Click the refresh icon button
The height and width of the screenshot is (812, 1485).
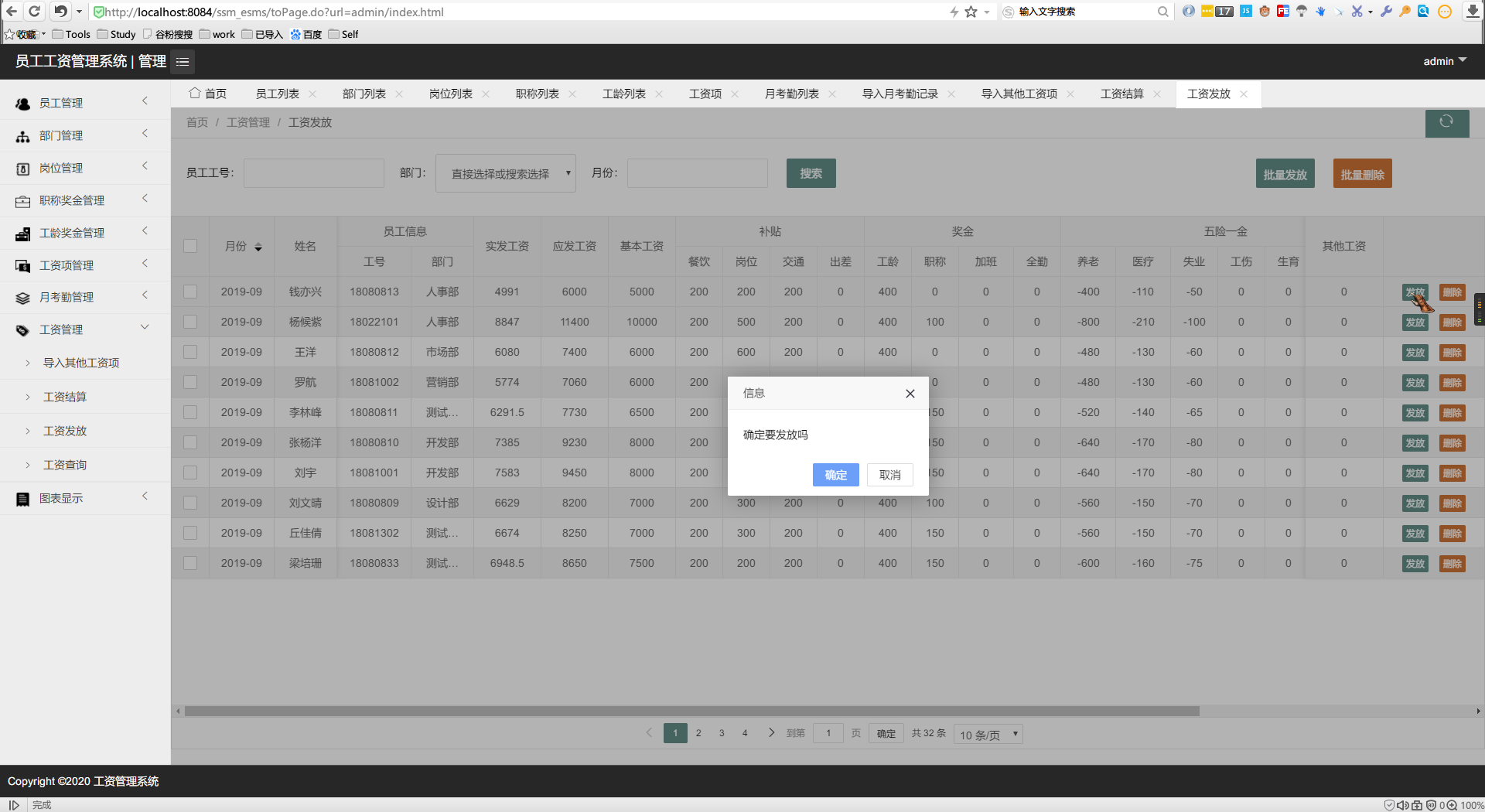[1446, 123]
